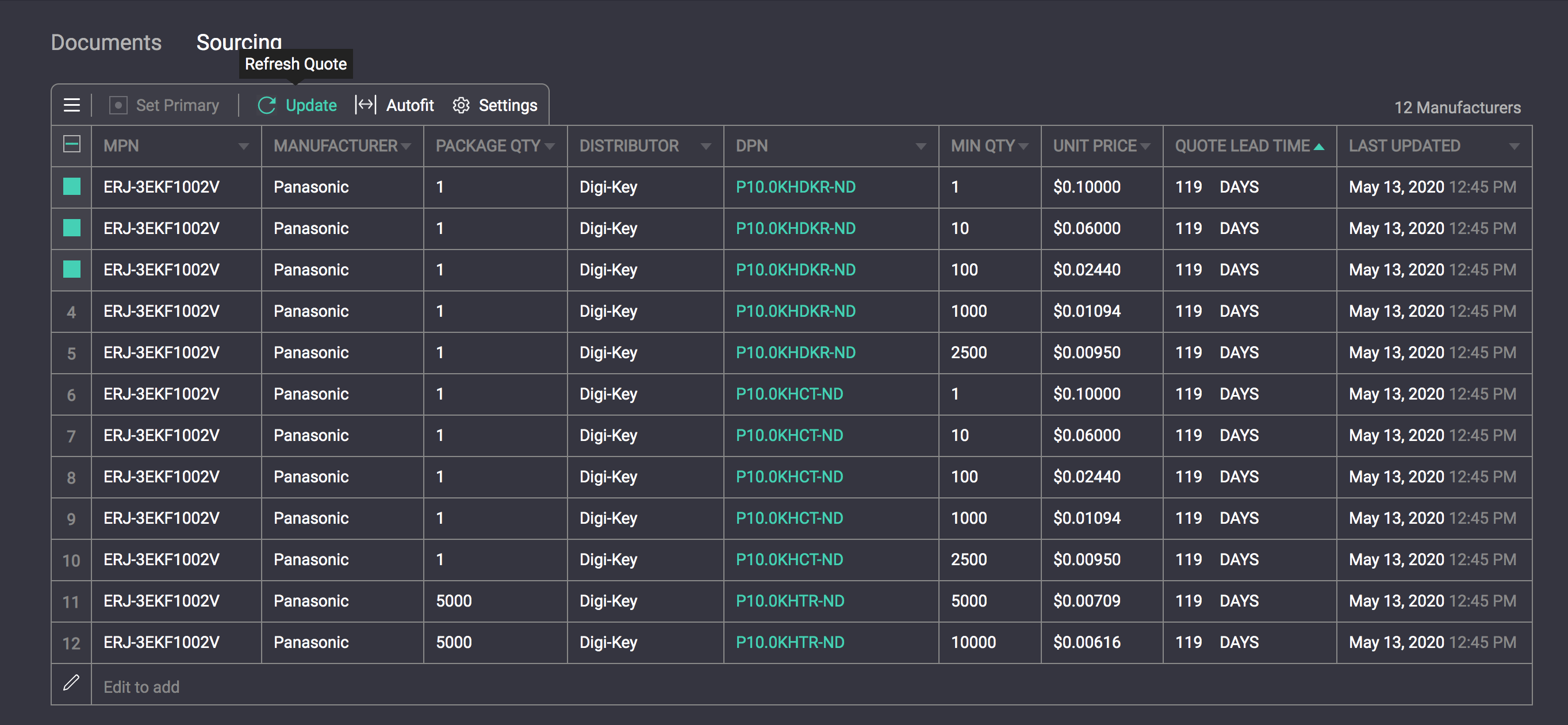The width and height of the screenshot is (1568, 725).
Task: Toggle the select-all checkbox in the header
Action: pos(72,144)
